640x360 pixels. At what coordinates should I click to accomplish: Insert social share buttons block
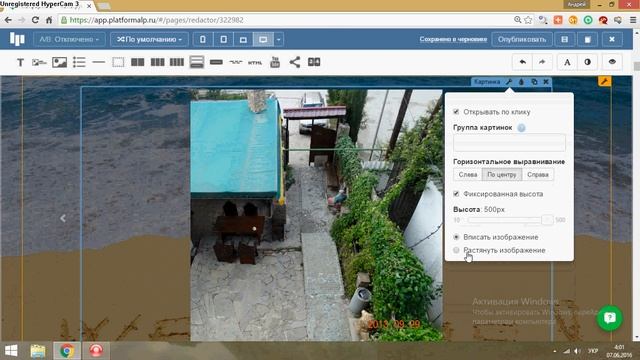295,62
